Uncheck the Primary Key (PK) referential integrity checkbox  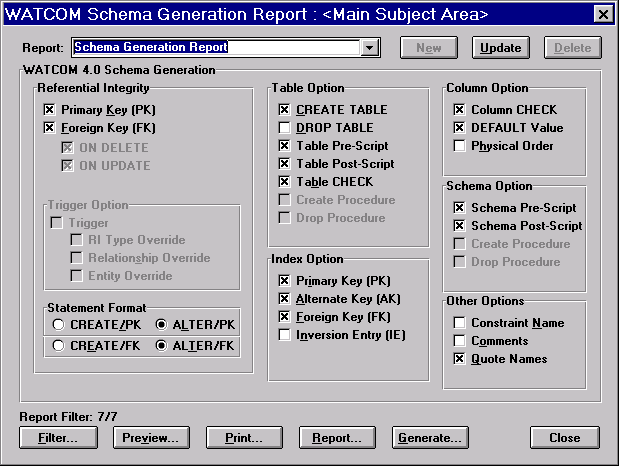coord(50,110)
